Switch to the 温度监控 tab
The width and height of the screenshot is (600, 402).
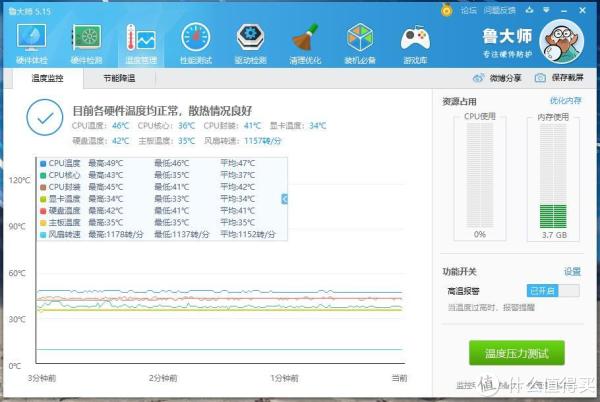(47, 78)
